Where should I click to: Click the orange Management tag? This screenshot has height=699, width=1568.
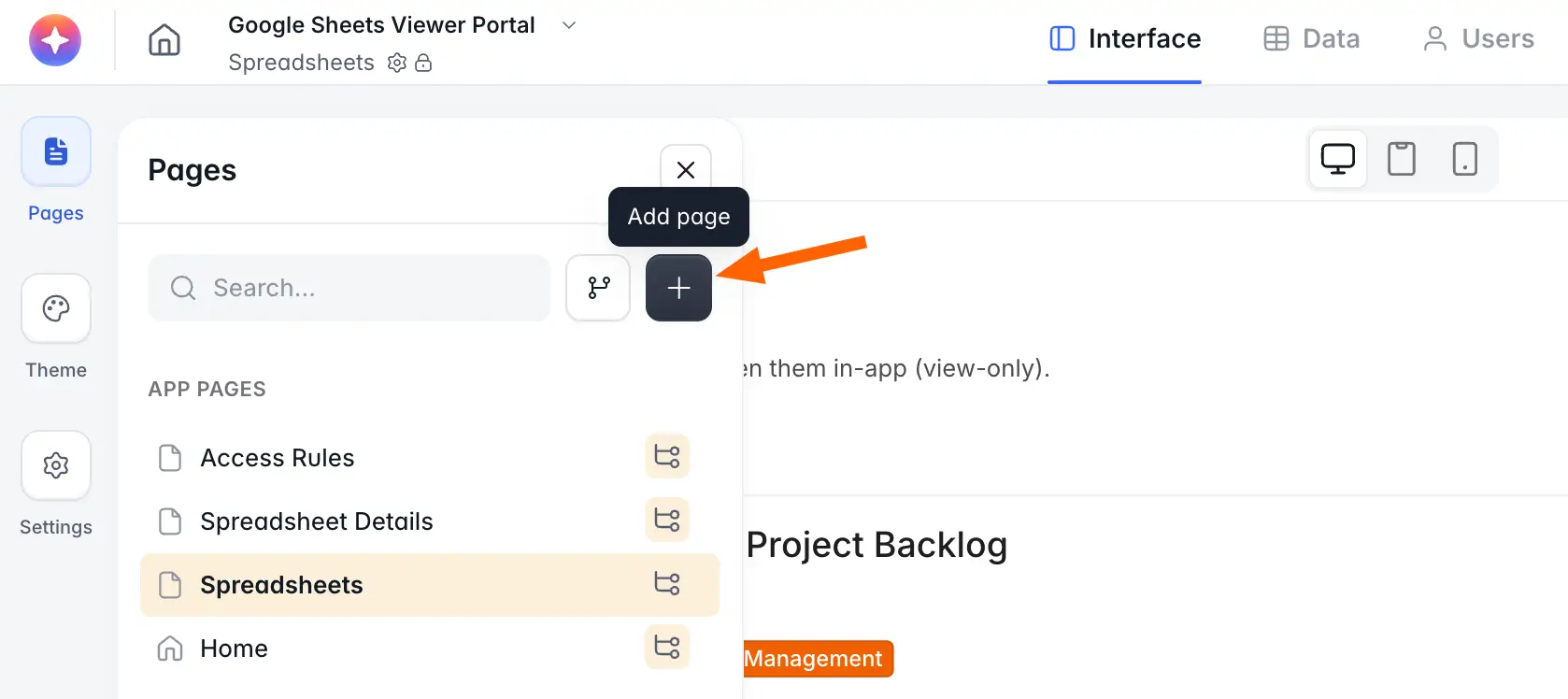819,659
